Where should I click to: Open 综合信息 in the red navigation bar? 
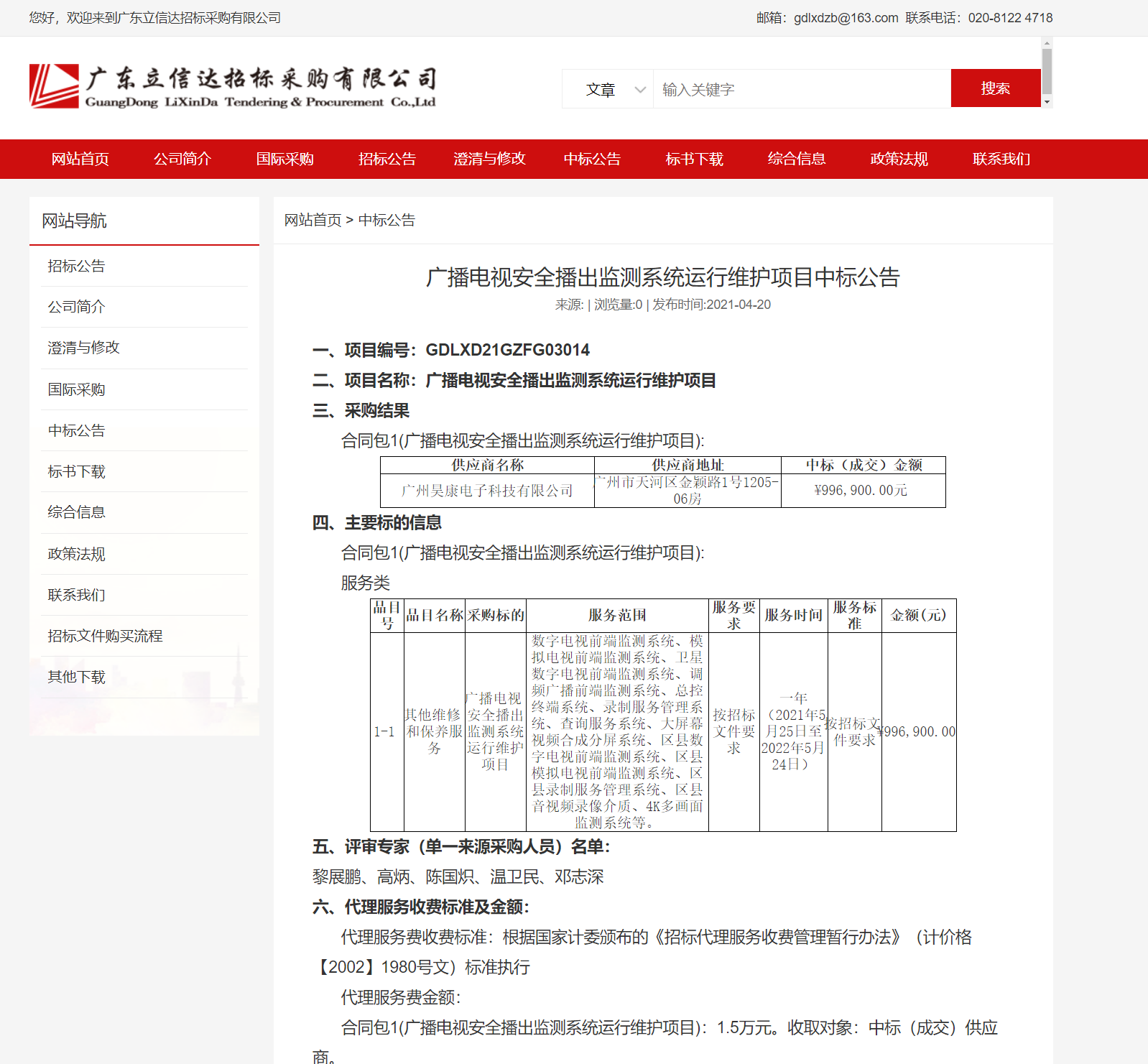point(797,159)
